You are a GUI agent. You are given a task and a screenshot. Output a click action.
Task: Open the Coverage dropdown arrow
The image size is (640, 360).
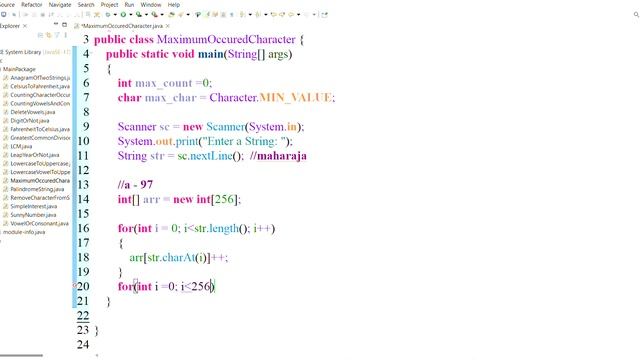147,15
